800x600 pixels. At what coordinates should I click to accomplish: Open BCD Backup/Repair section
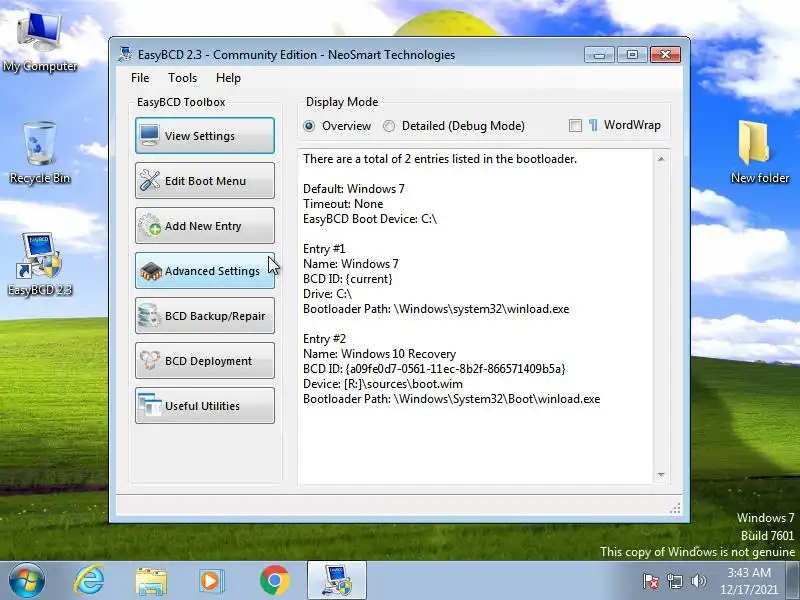click(205, 316)
